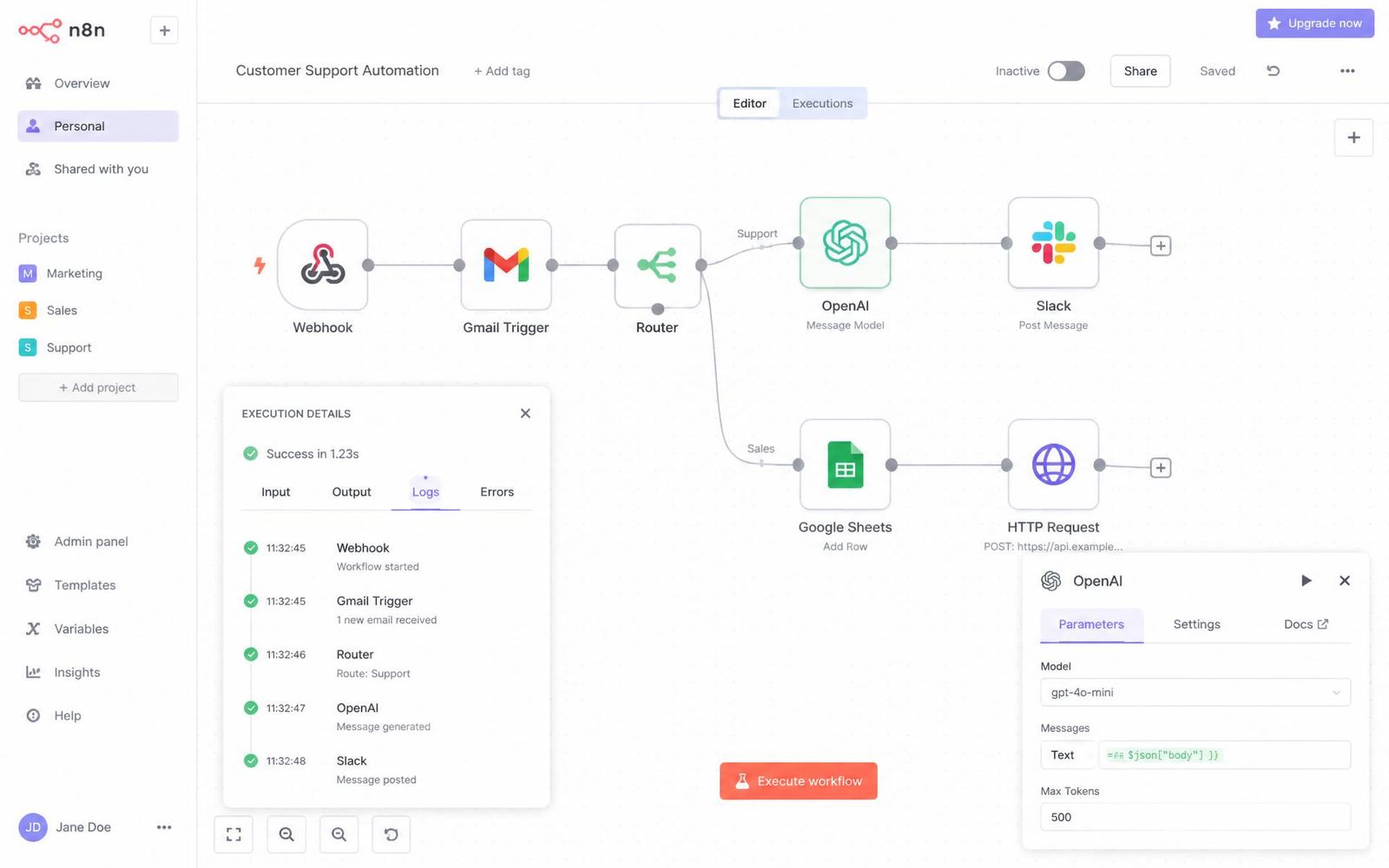
Task: Open the Output tab in Execution Details
Action: [x=352, y=492]
